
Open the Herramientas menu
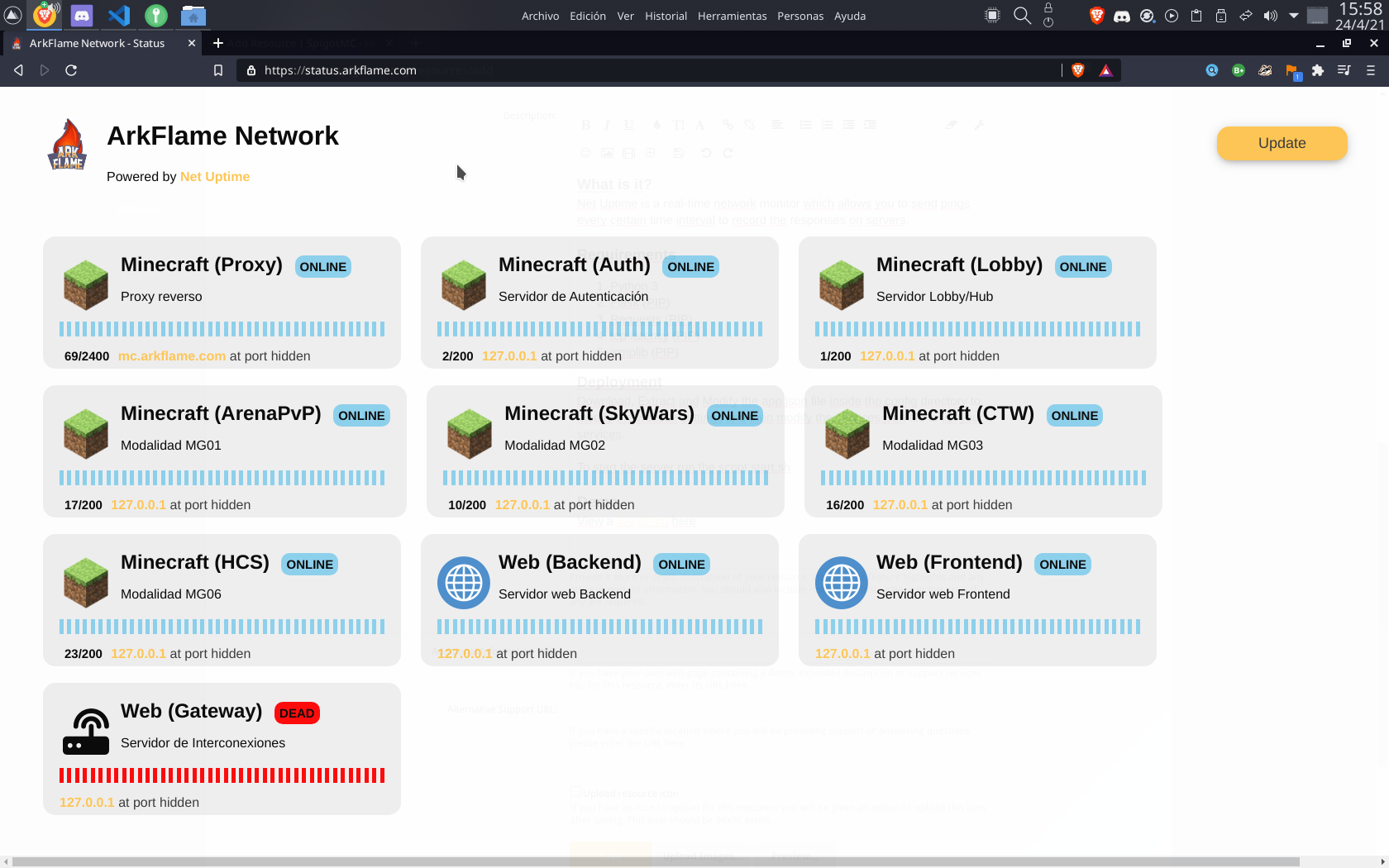pos(732,16)
